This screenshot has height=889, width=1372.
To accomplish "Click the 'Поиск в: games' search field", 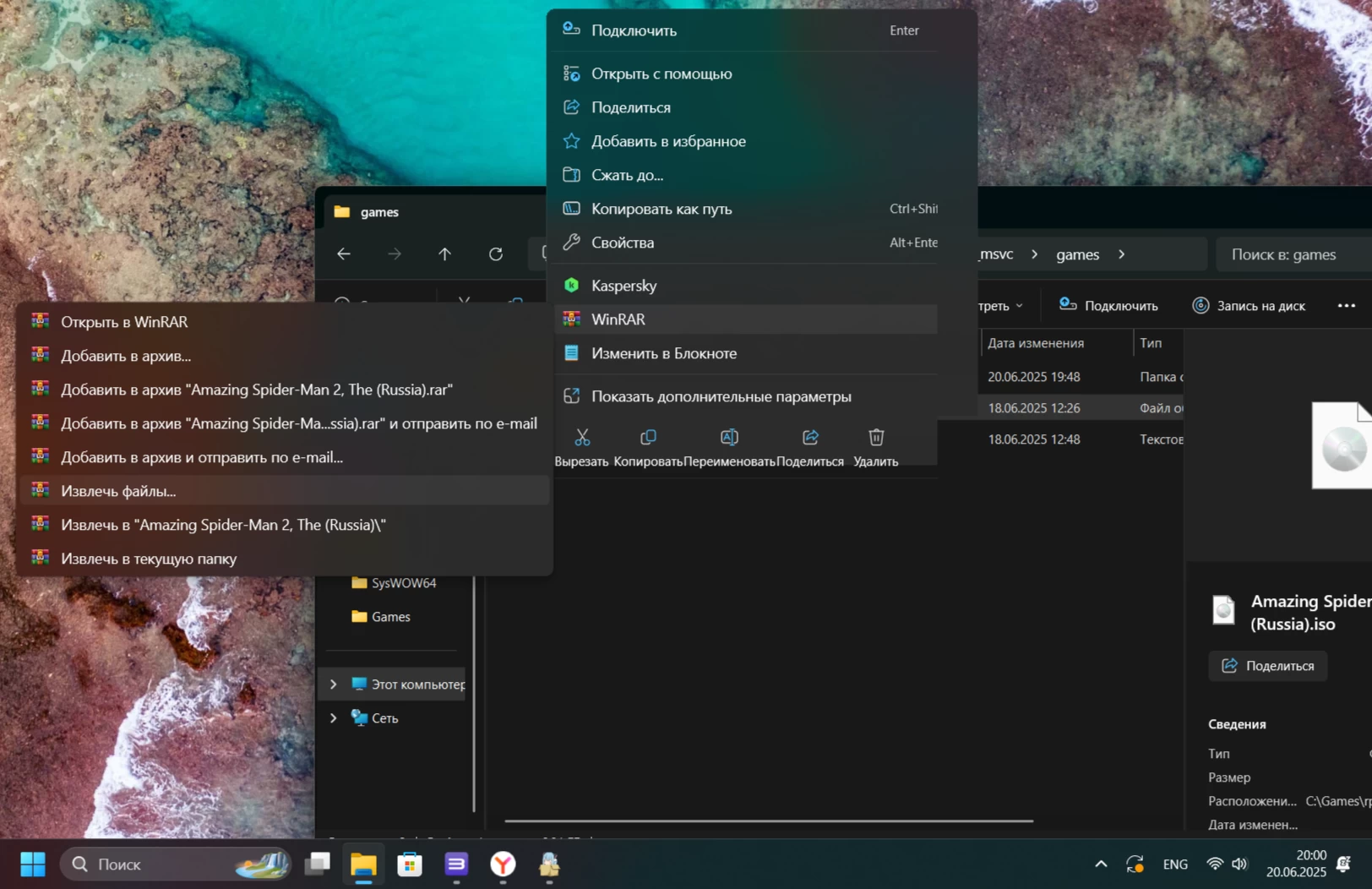I will 1293,254.
